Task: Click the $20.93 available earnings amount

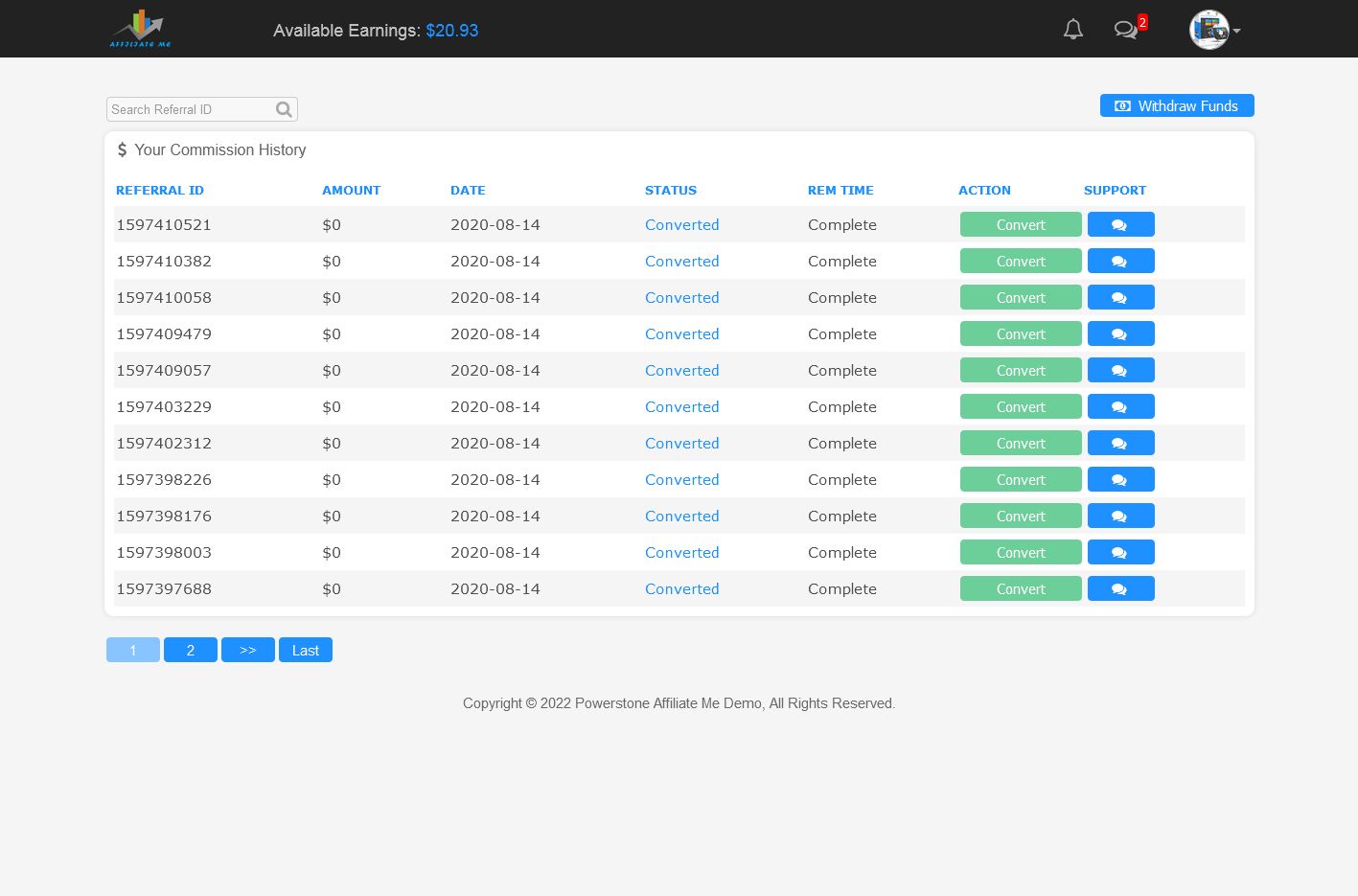Action: [x=451, y=31]
